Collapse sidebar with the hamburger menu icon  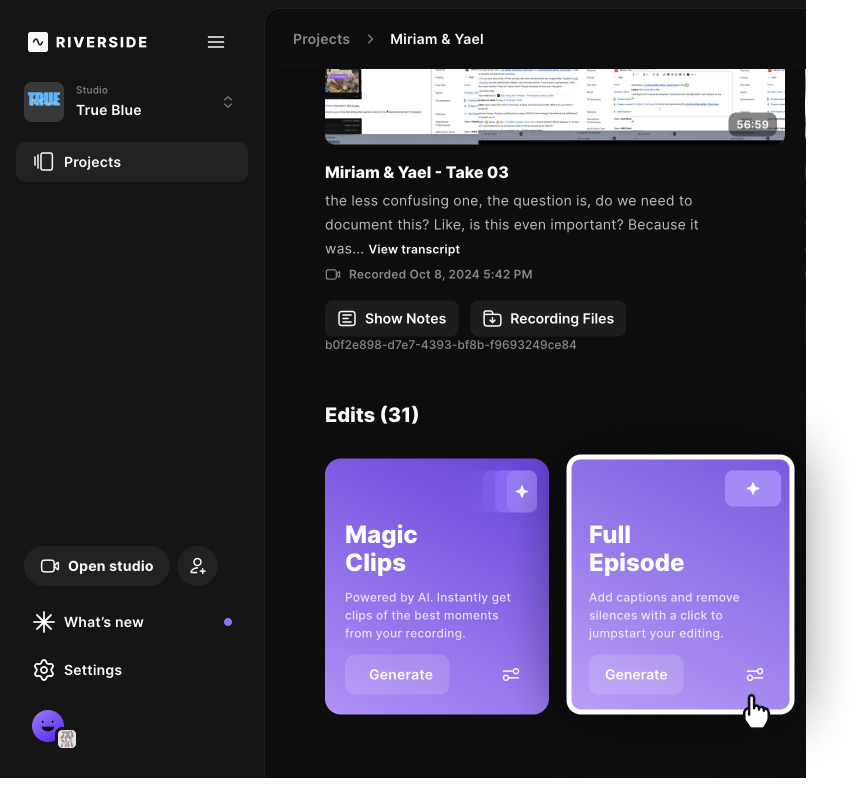tap(216, 42)
